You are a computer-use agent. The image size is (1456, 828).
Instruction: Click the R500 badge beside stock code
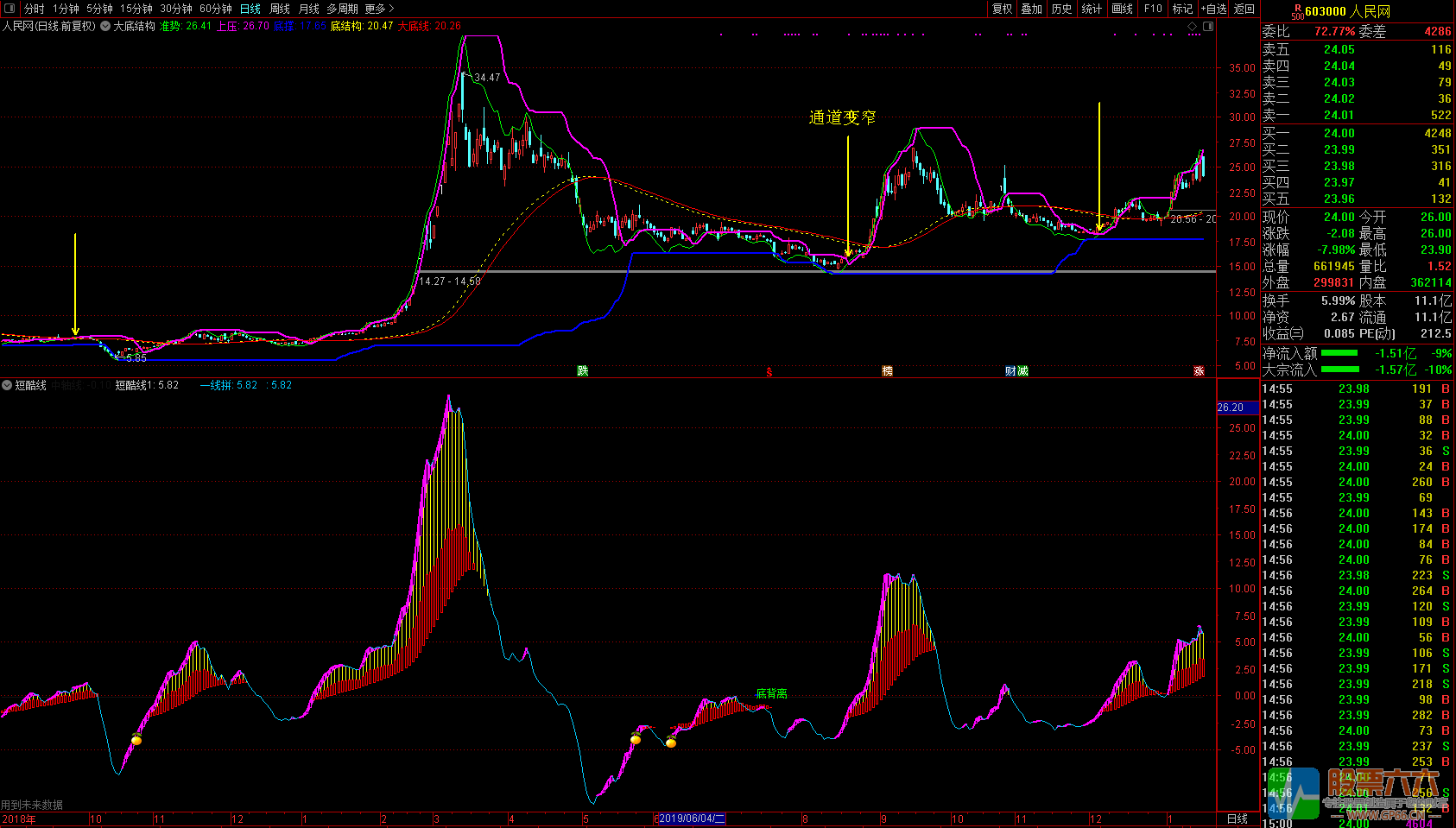pyautogui.click(x=1297, y=12)
